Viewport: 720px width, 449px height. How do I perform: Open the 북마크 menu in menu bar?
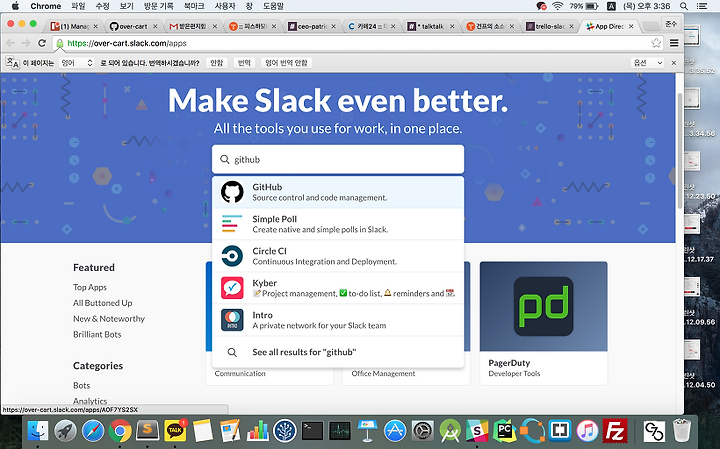click(x=194, y=6)
